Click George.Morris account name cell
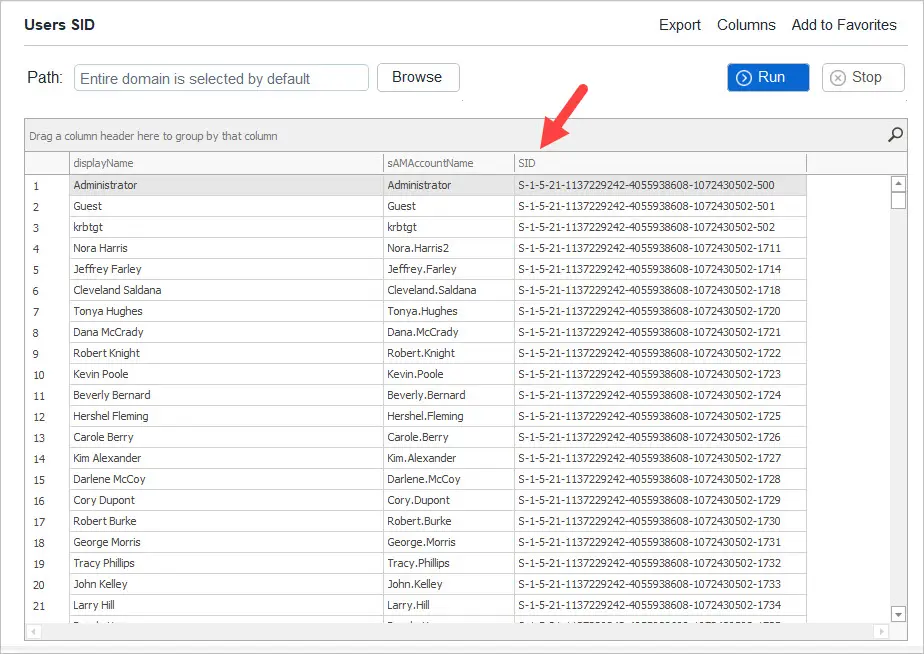Viewport: 924px width, 654px height. coord(448,542)
